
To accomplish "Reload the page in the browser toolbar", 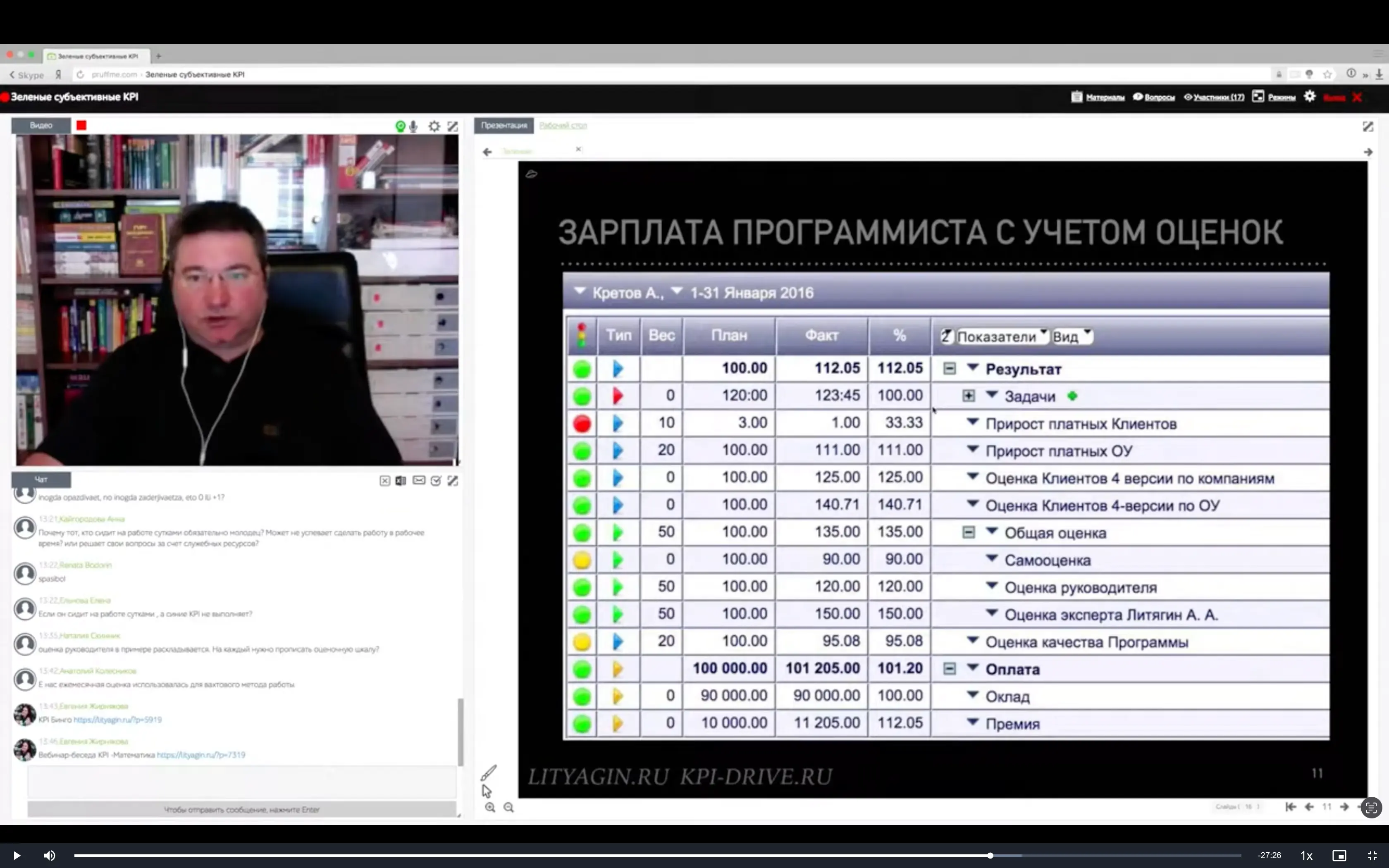I will coord(80,75).
